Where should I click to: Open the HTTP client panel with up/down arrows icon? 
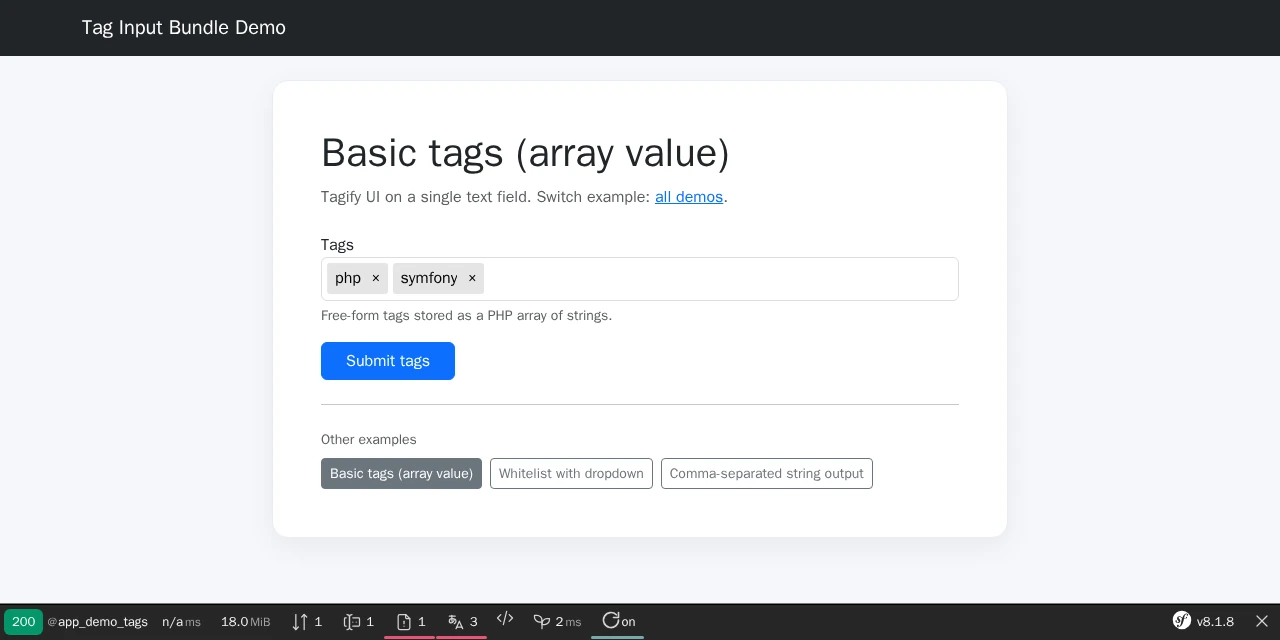pos(307,622)
